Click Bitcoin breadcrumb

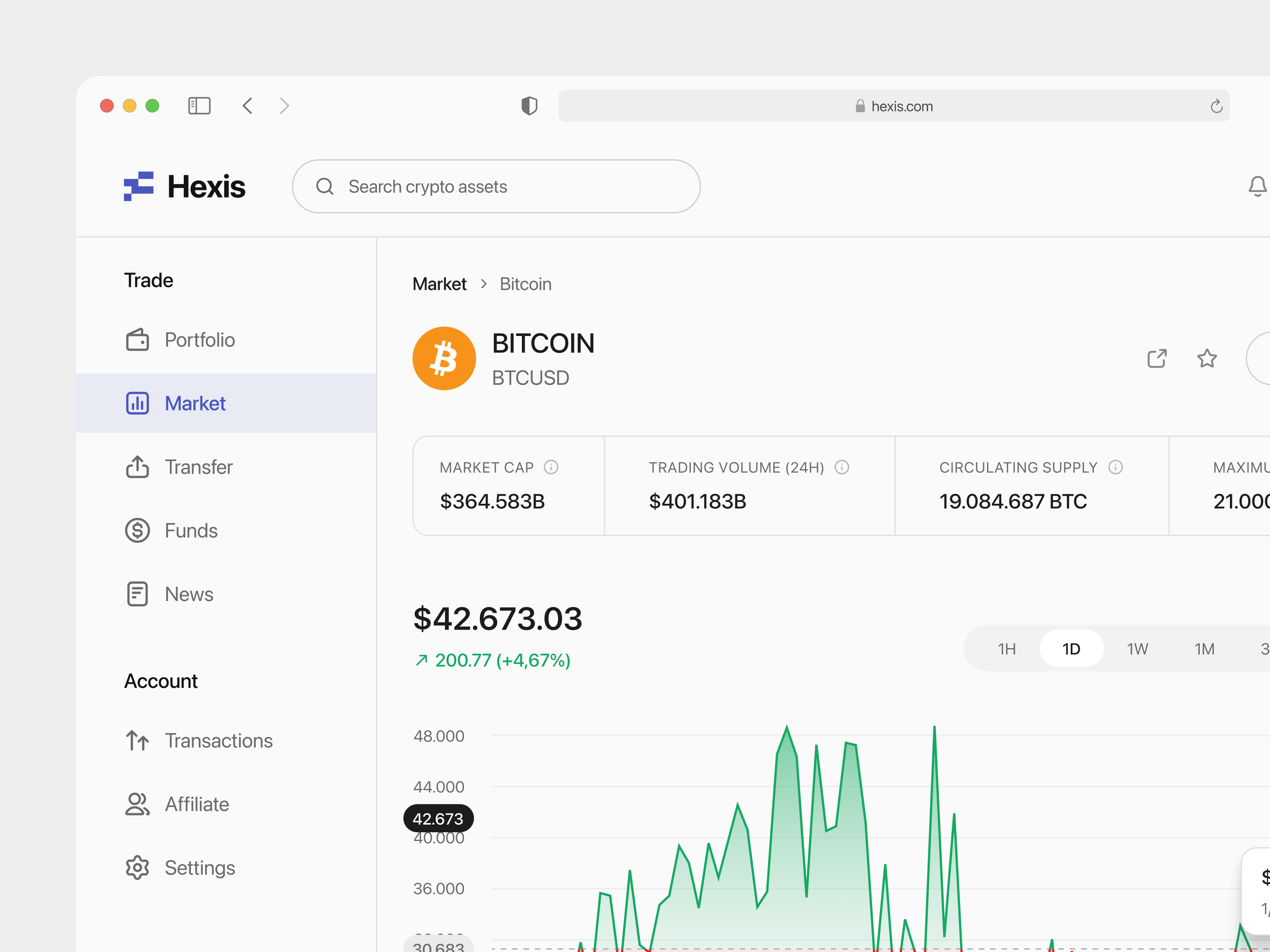(x=525, y=284)
